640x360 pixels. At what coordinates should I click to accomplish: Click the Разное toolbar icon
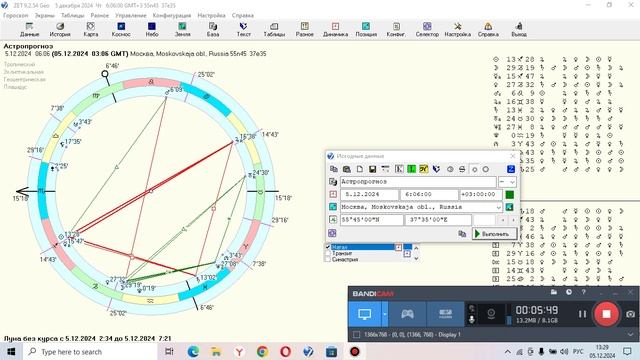point(304,29)
